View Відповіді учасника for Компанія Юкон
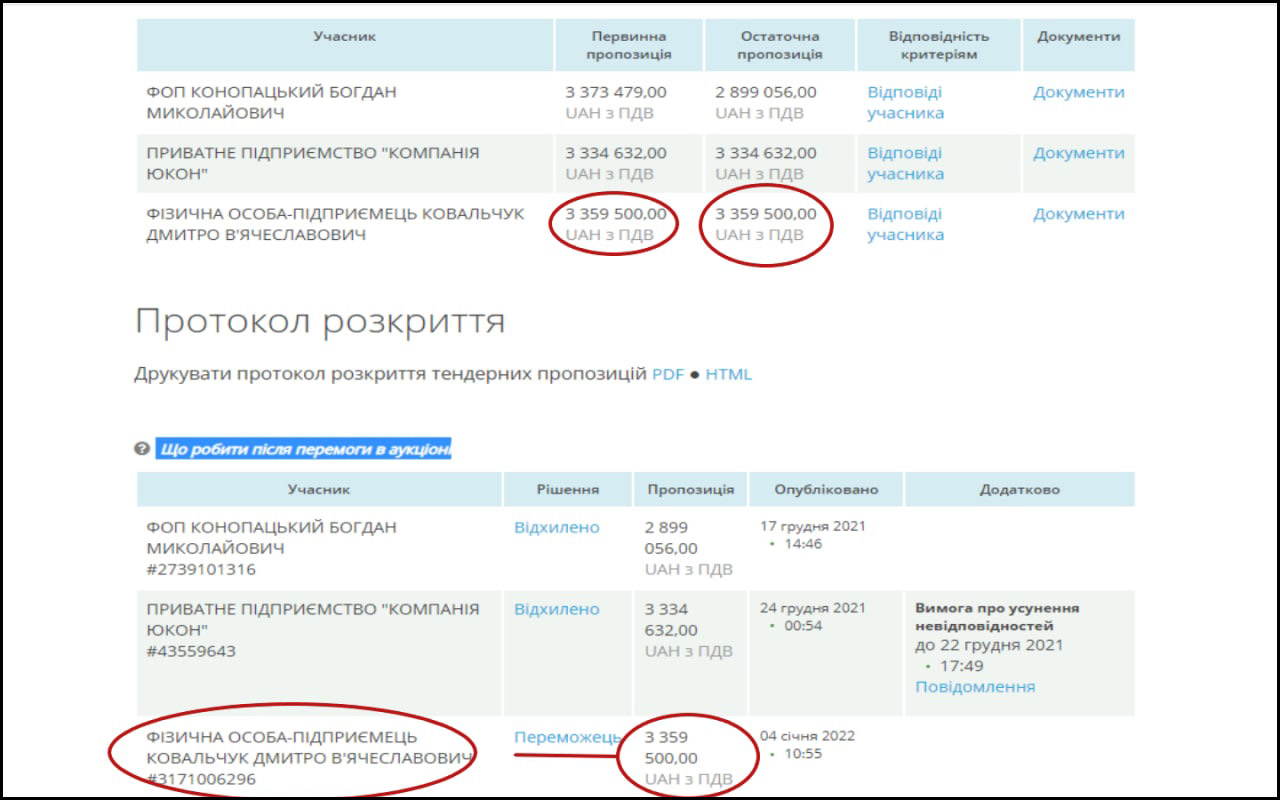 (x=905, y=163)
